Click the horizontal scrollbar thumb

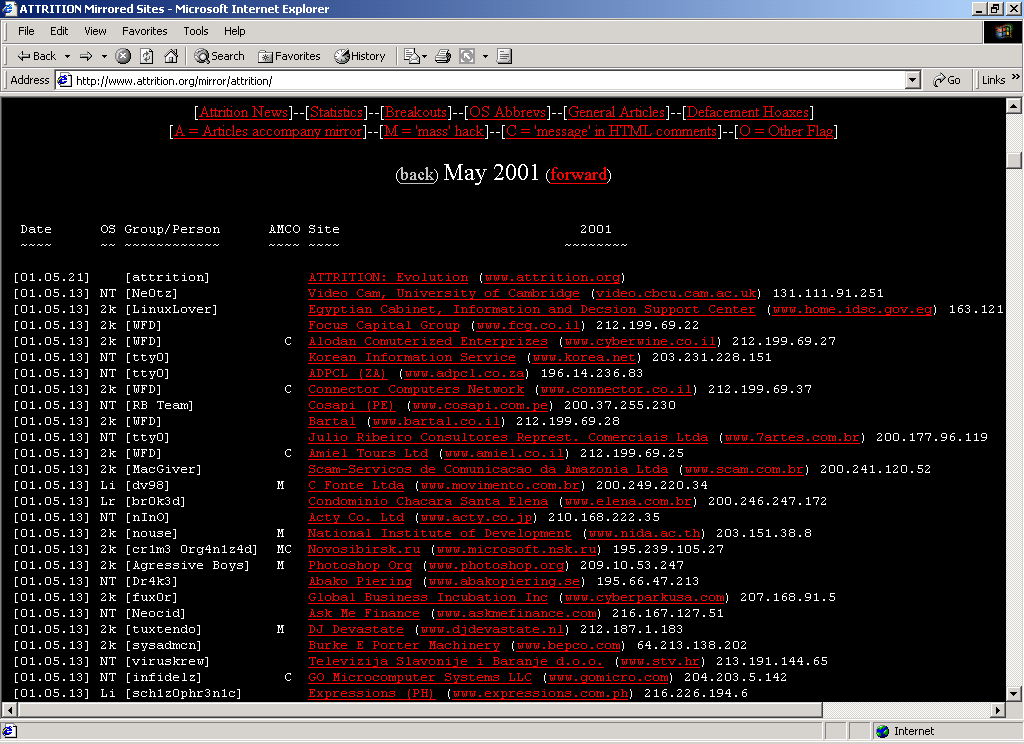pos(419,710)
